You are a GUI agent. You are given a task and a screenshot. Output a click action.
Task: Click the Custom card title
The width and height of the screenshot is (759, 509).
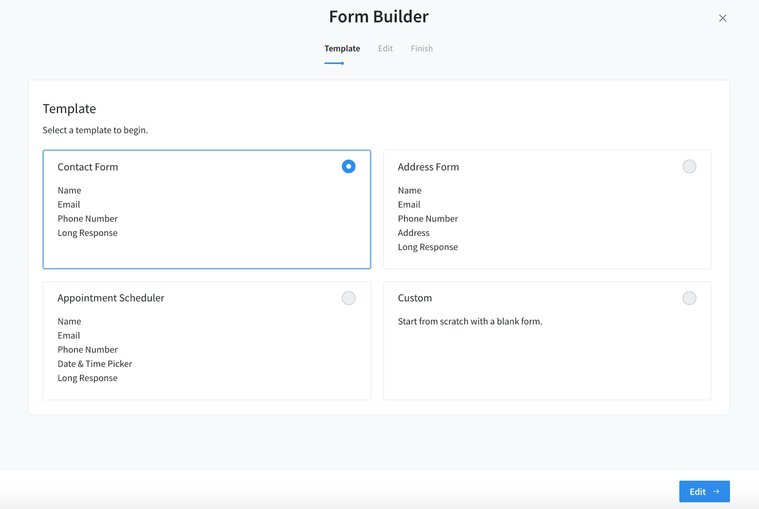(x=415, y=298)
